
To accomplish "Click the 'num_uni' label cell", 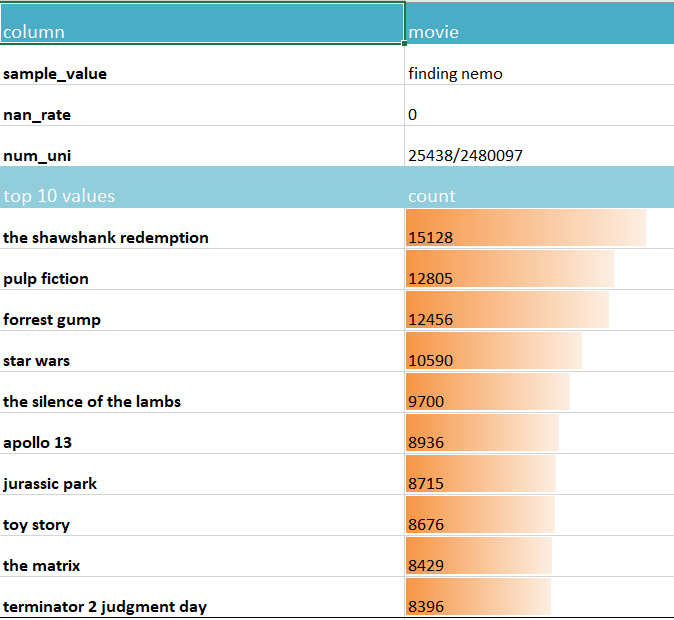I will pyautogui.click(x=202, y=146).
